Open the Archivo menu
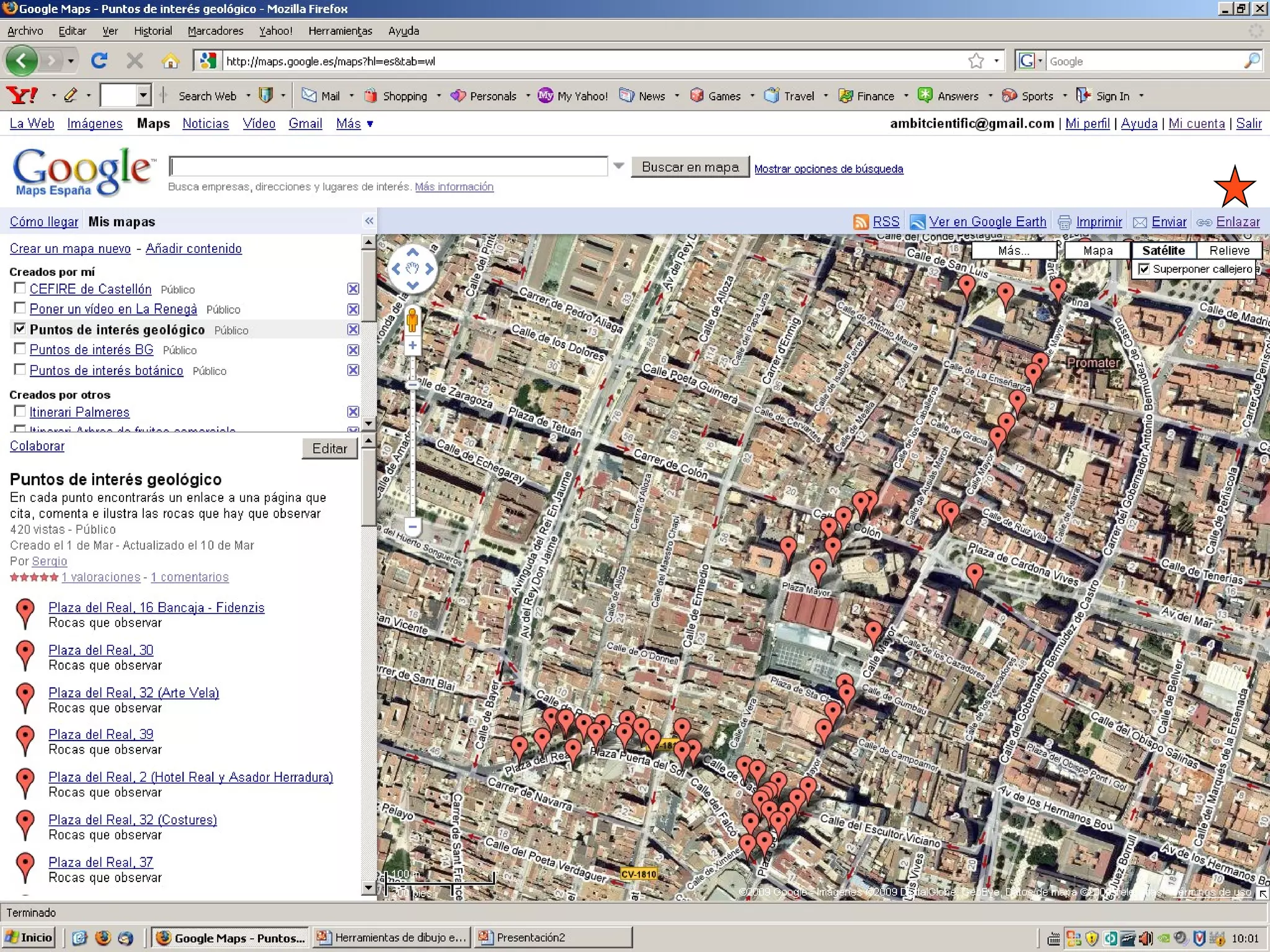 tap(25, 30)
